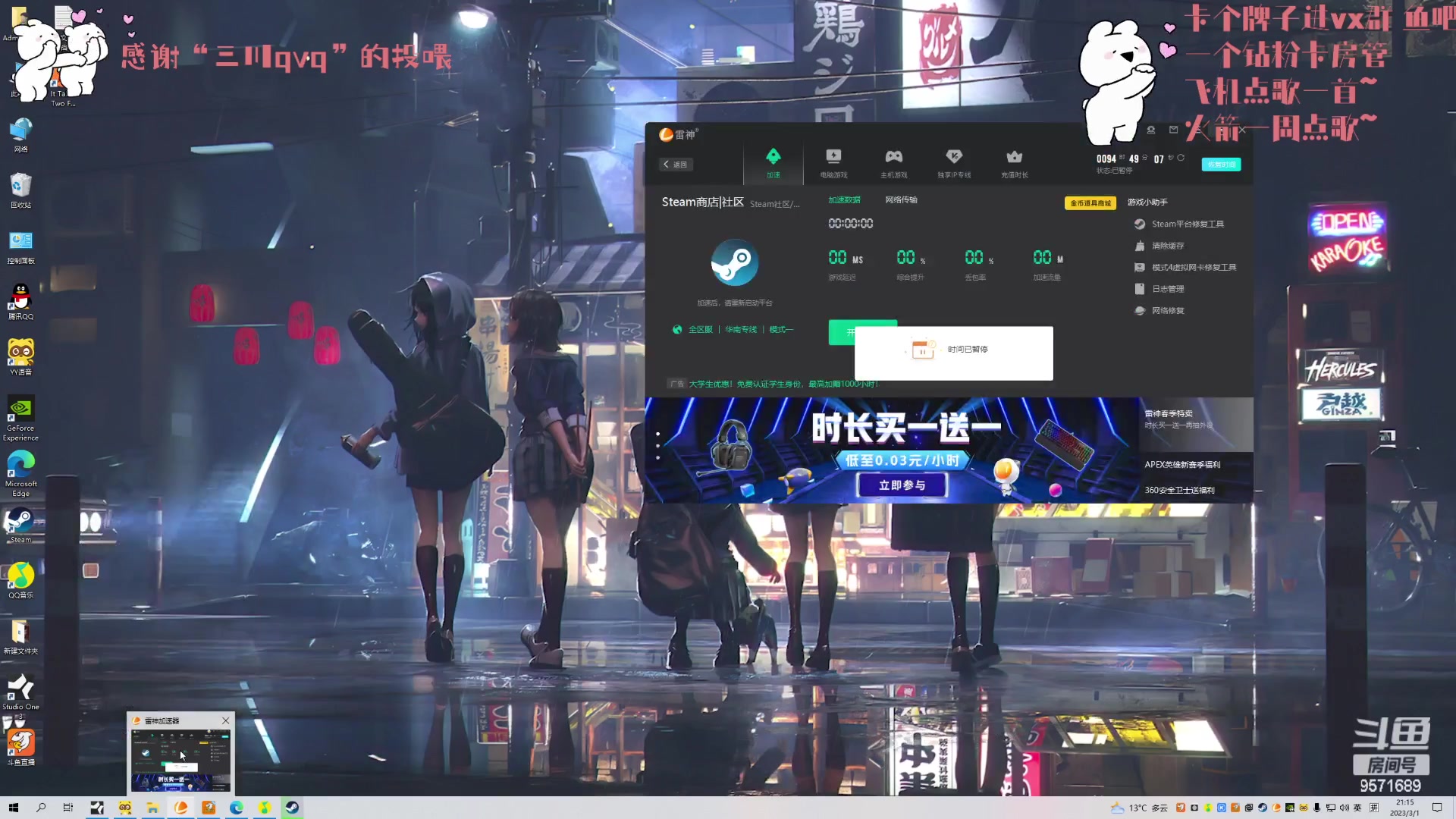Click the NVIDIA system tray icon
1456x819 pixels.
pos(1289,808)
